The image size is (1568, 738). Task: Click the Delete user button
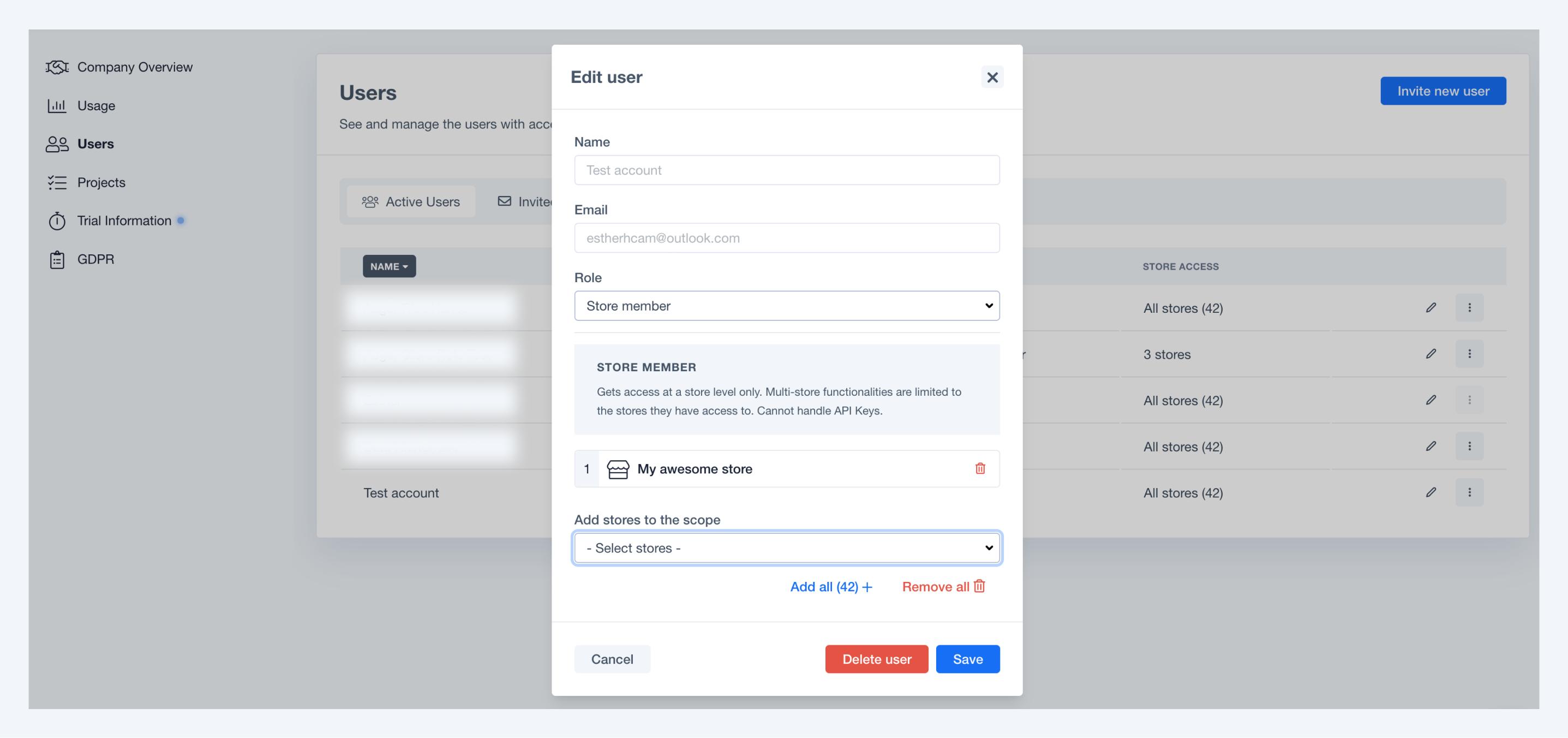click(877, 659)
